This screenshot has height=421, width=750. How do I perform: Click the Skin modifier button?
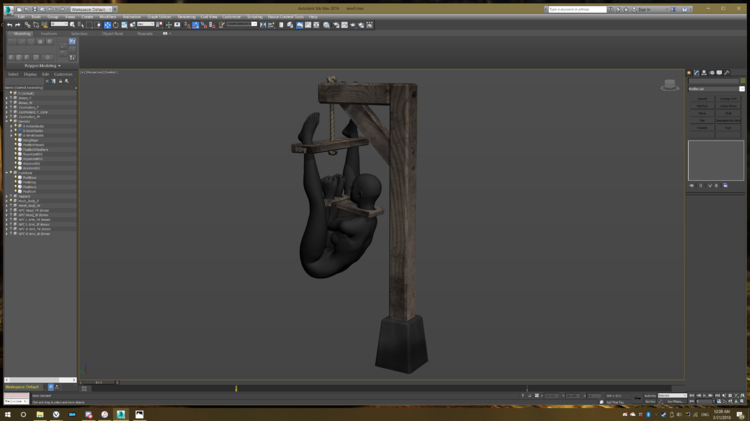click(x=702, y=121)
